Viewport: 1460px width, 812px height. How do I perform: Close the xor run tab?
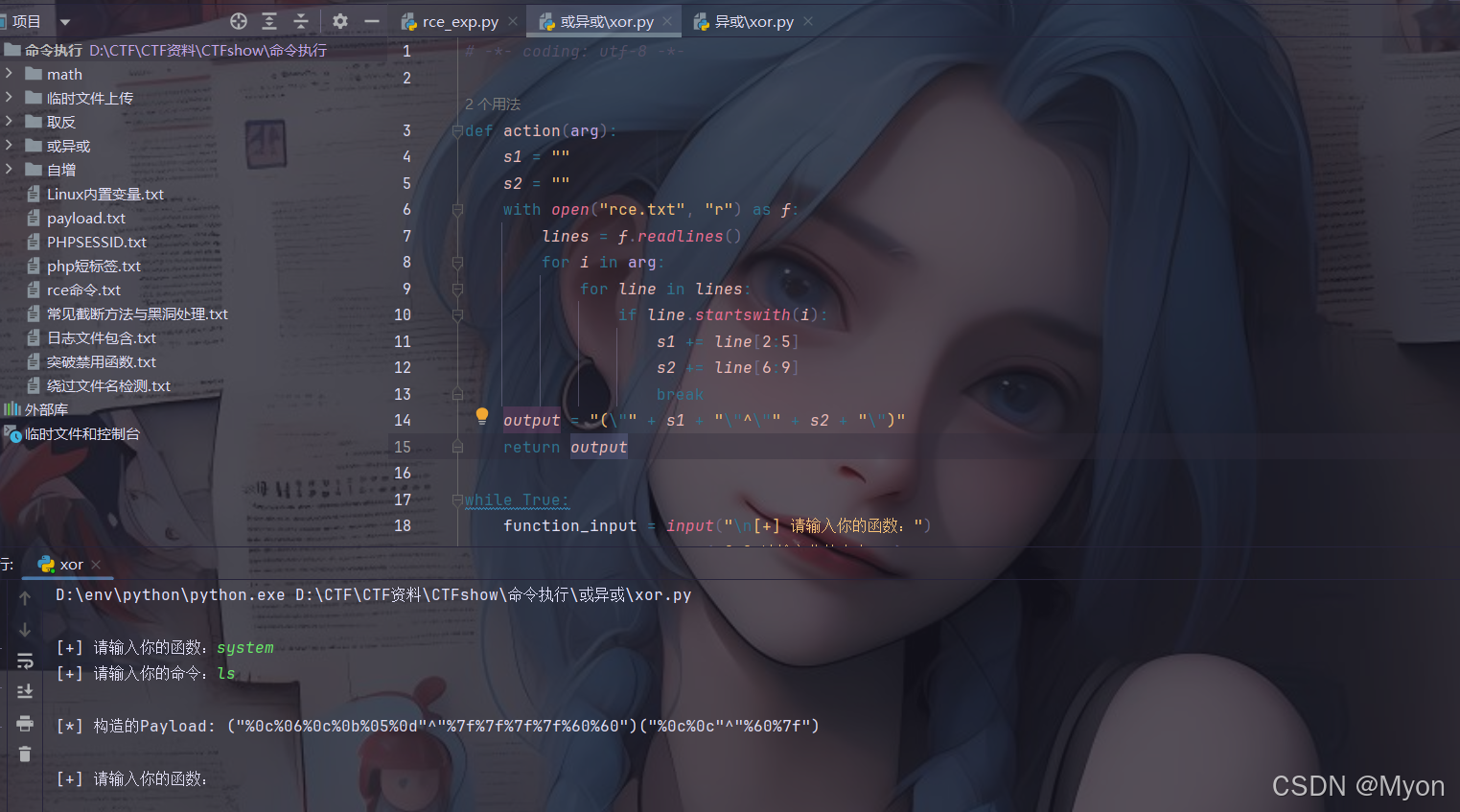click(96, 565)
